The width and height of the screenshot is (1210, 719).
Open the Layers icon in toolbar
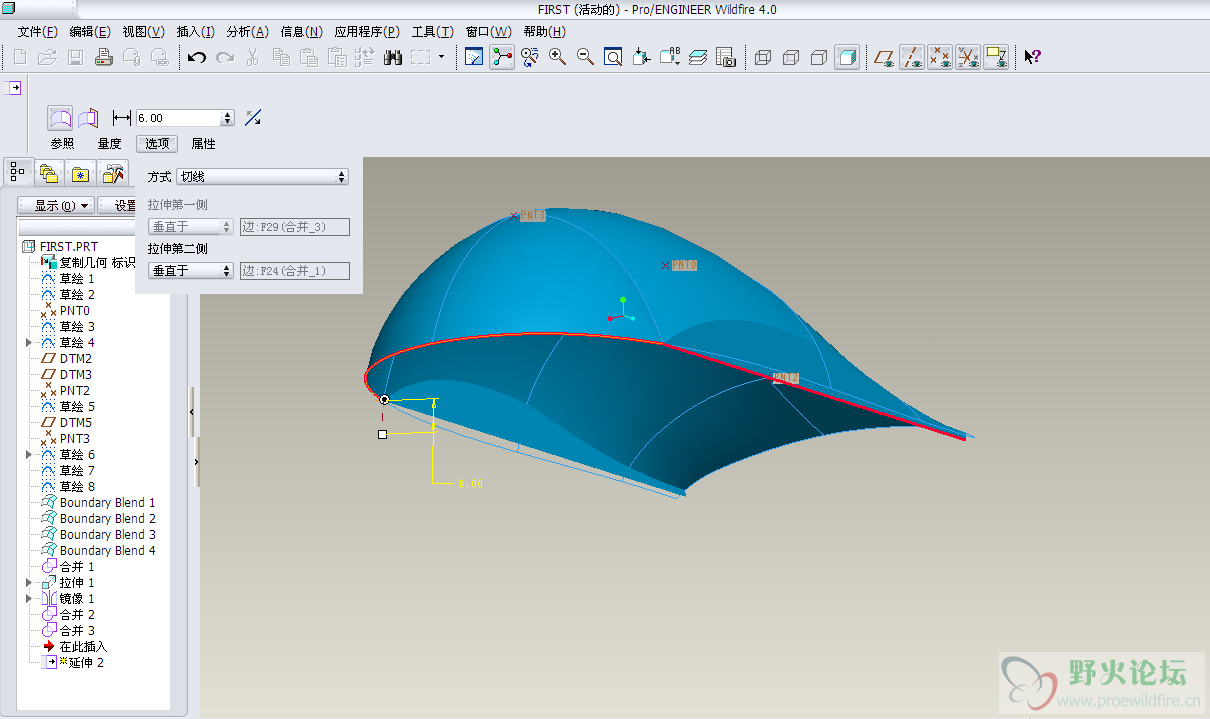point(698,57)
